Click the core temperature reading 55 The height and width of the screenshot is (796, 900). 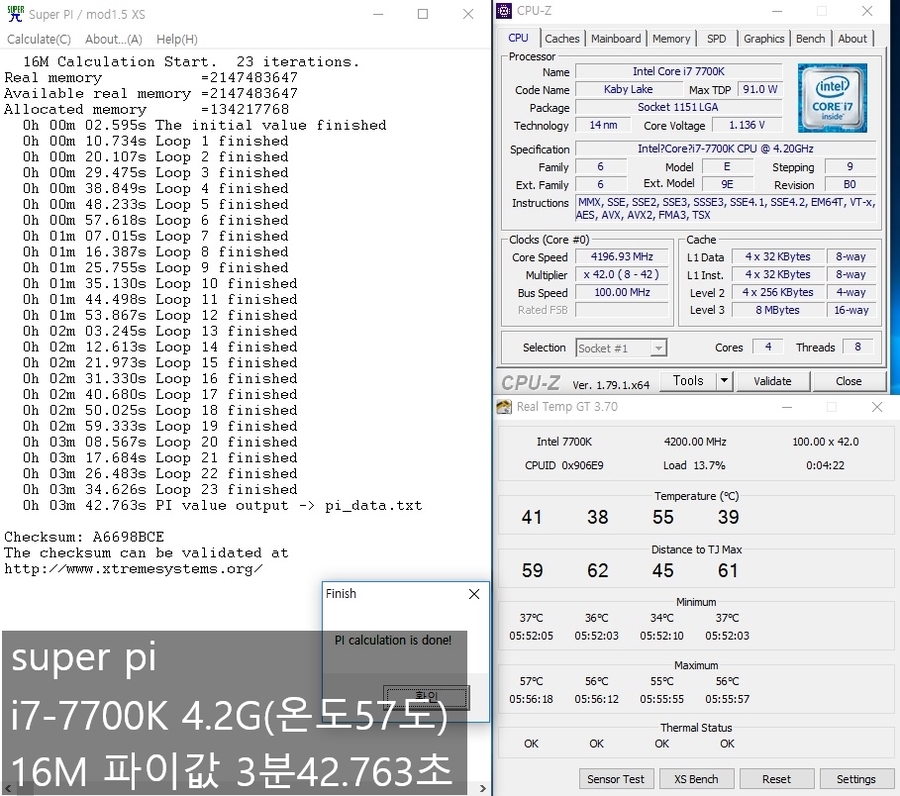pyautogui.click(x=662, y=517)
